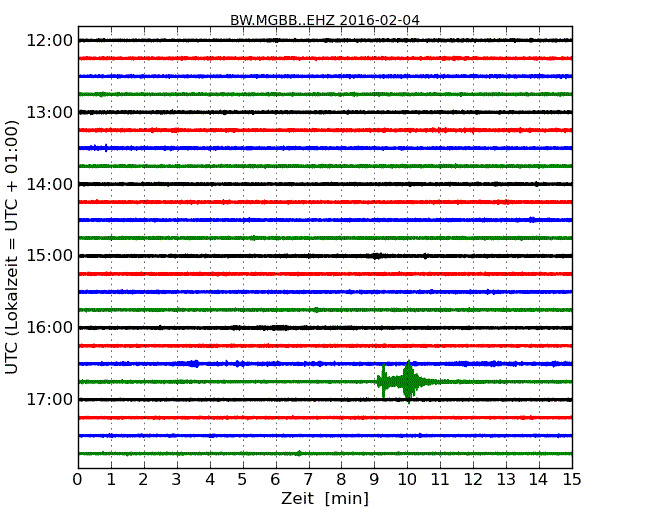
Task: Click the Zeit [min] axis label
Action: coord(325,498)
